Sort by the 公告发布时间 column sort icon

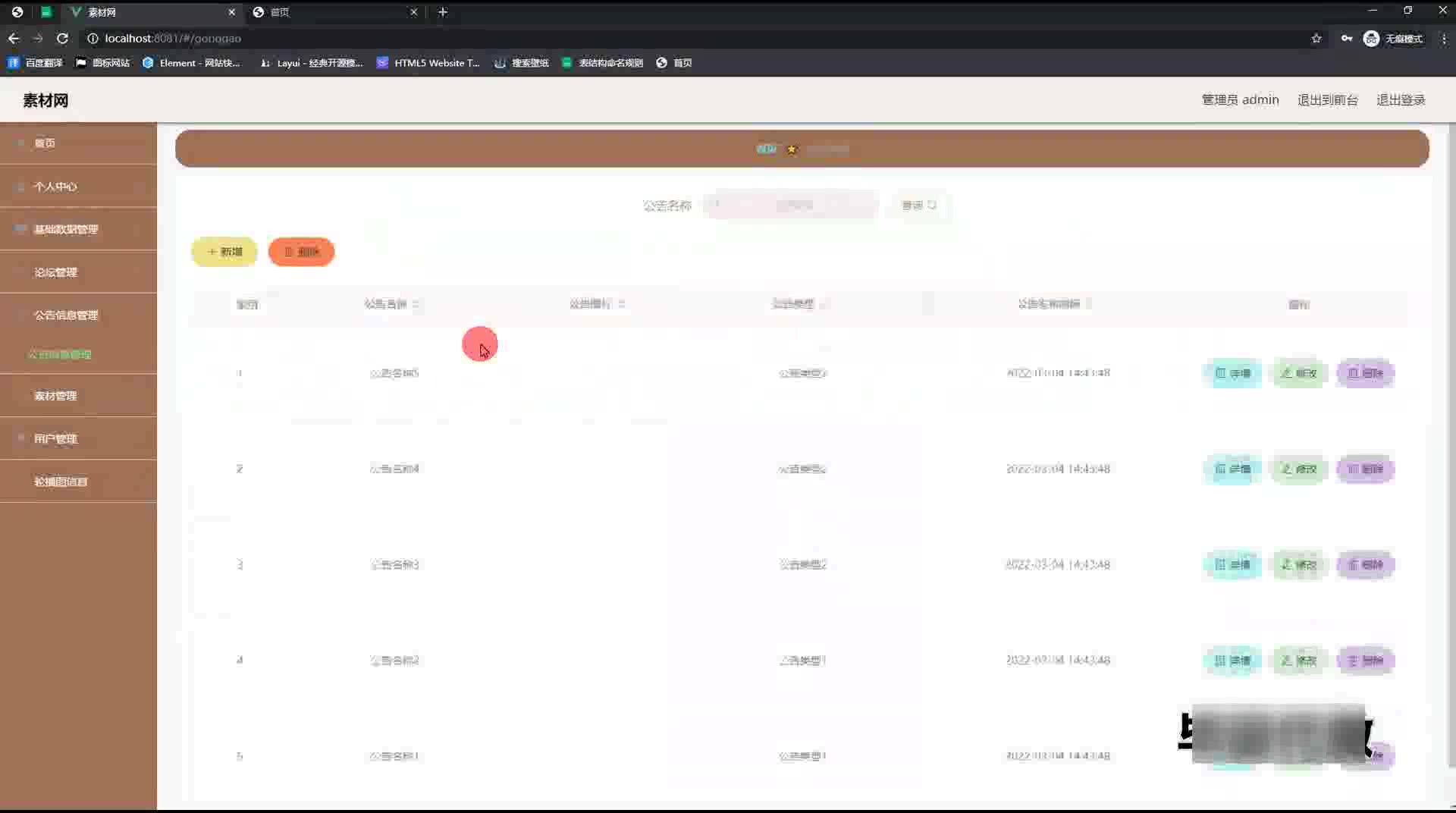pos(1089,304)
